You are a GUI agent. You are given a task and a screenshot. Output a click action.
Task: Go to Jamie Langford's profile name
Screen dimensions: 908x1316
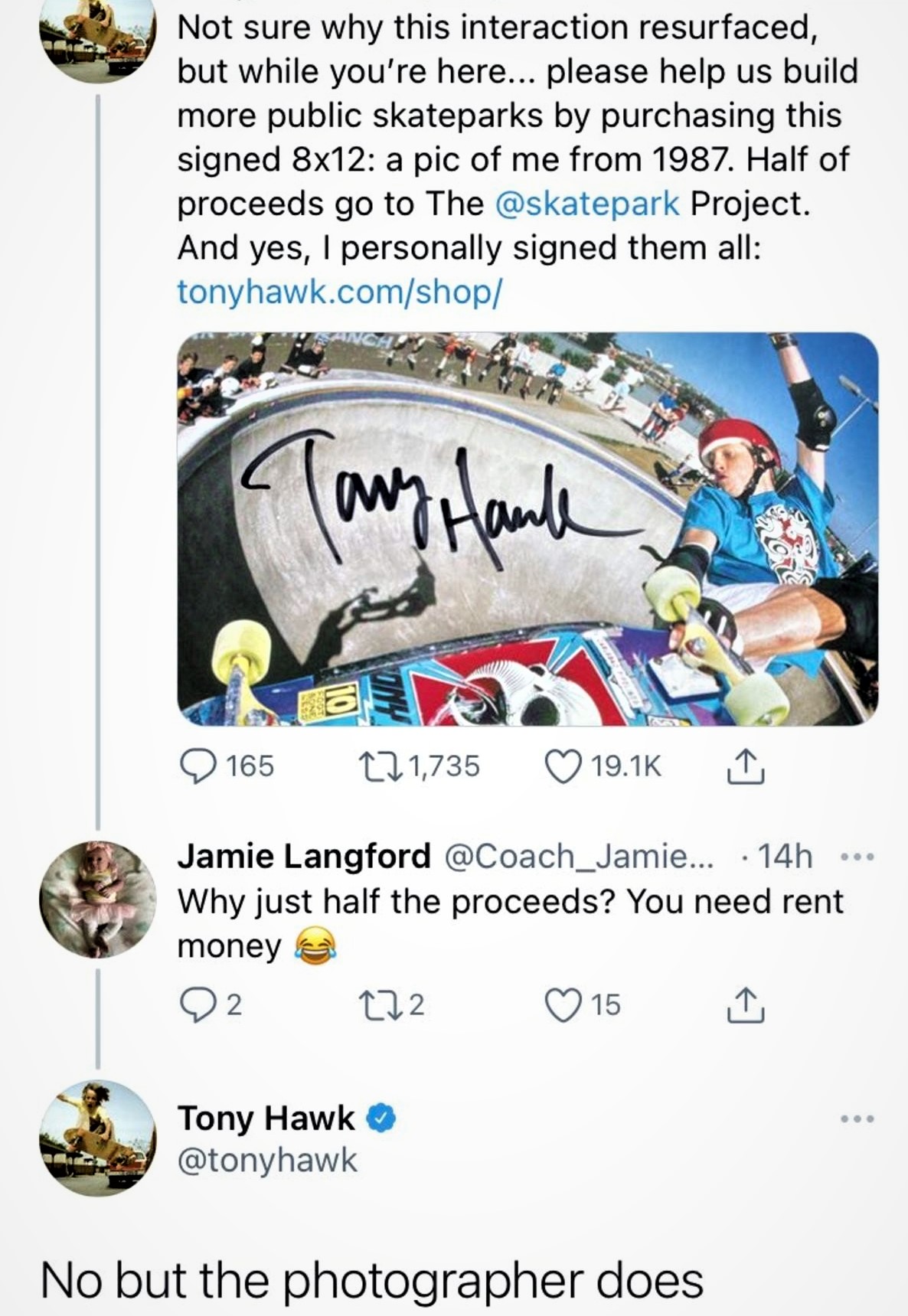click(x=304, y=856)
